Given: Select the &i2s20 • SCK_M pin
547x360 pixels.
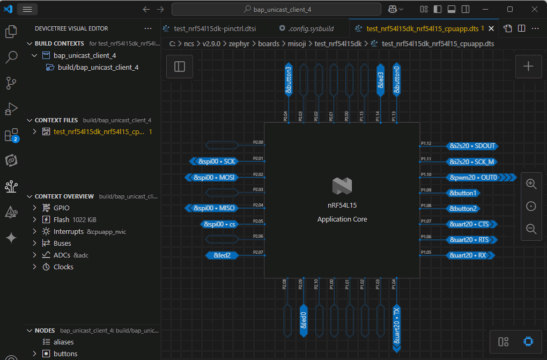Looking at the screenshot, I should (472, 162).
